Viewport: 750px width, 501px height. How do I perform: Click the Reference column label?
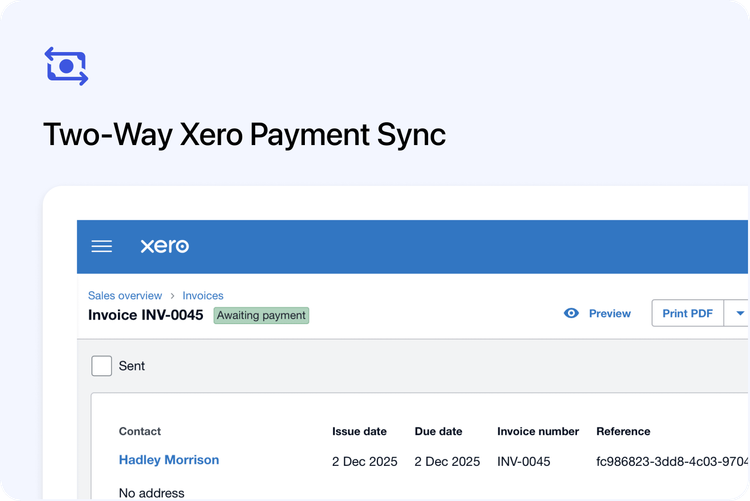623,431
